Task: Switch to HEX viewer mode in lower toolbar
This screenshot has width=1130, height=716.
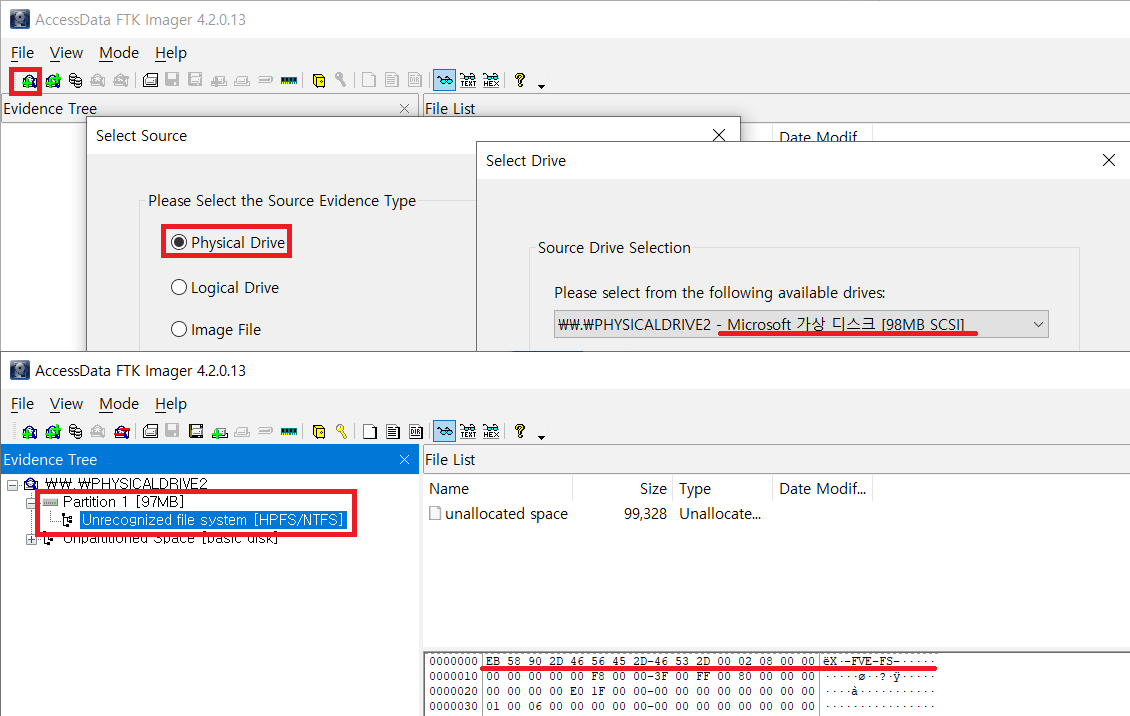Action: pyautogui.click(x=491, y=432)
